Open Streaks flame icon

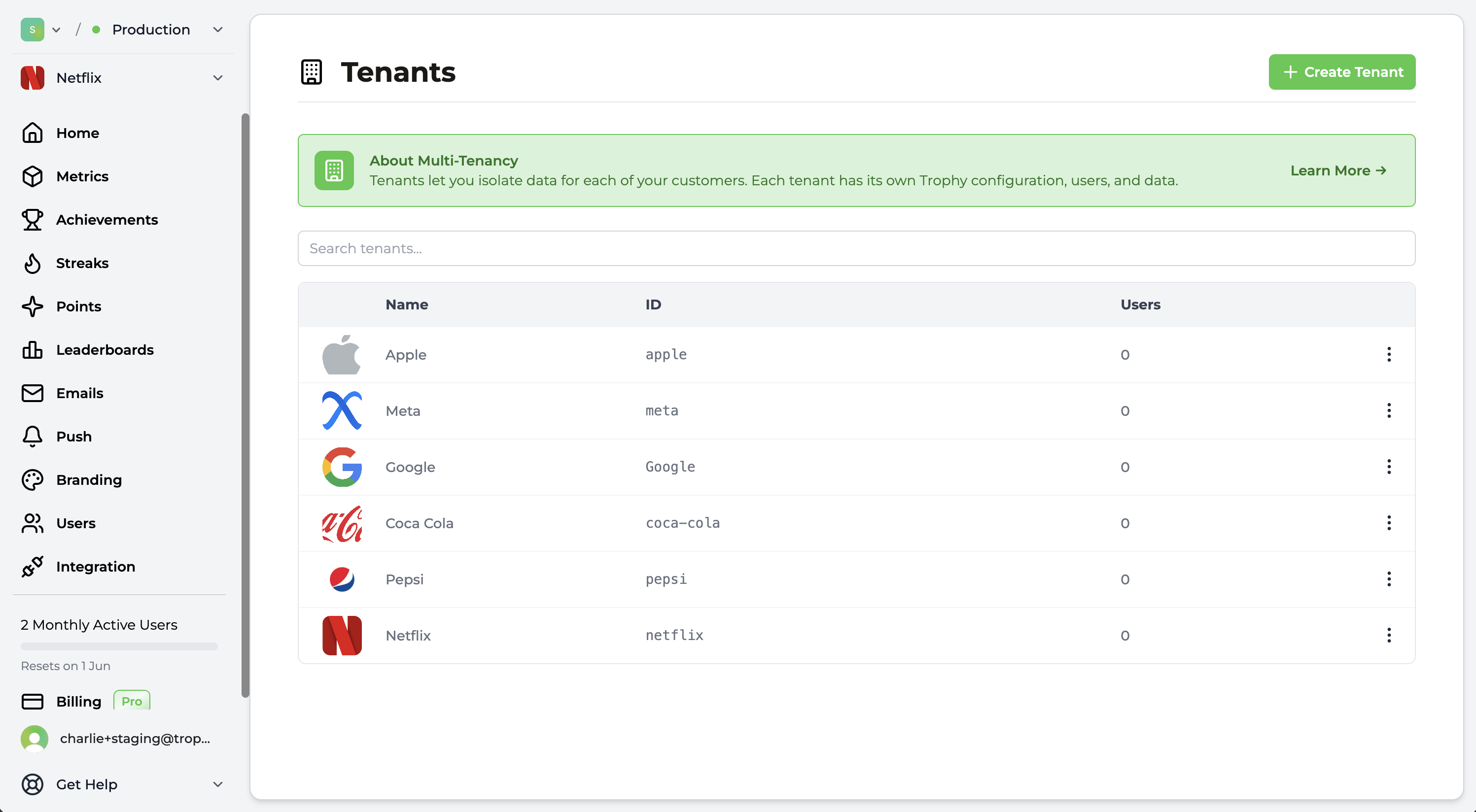tap(32, 264)
